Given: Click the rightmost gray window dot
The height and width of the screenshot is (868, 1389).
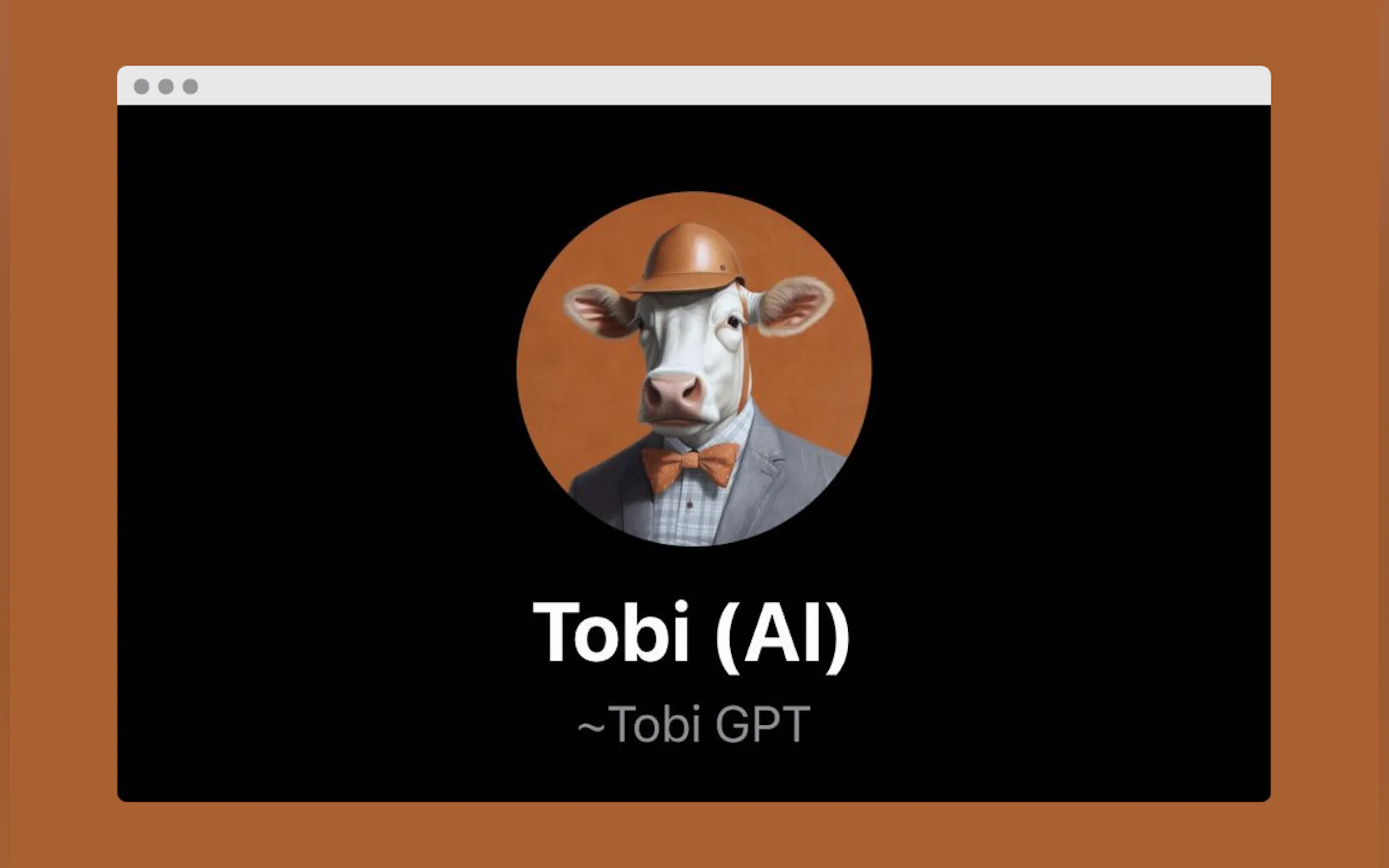Looking at the screenshot, I should (x=190, y=87).
